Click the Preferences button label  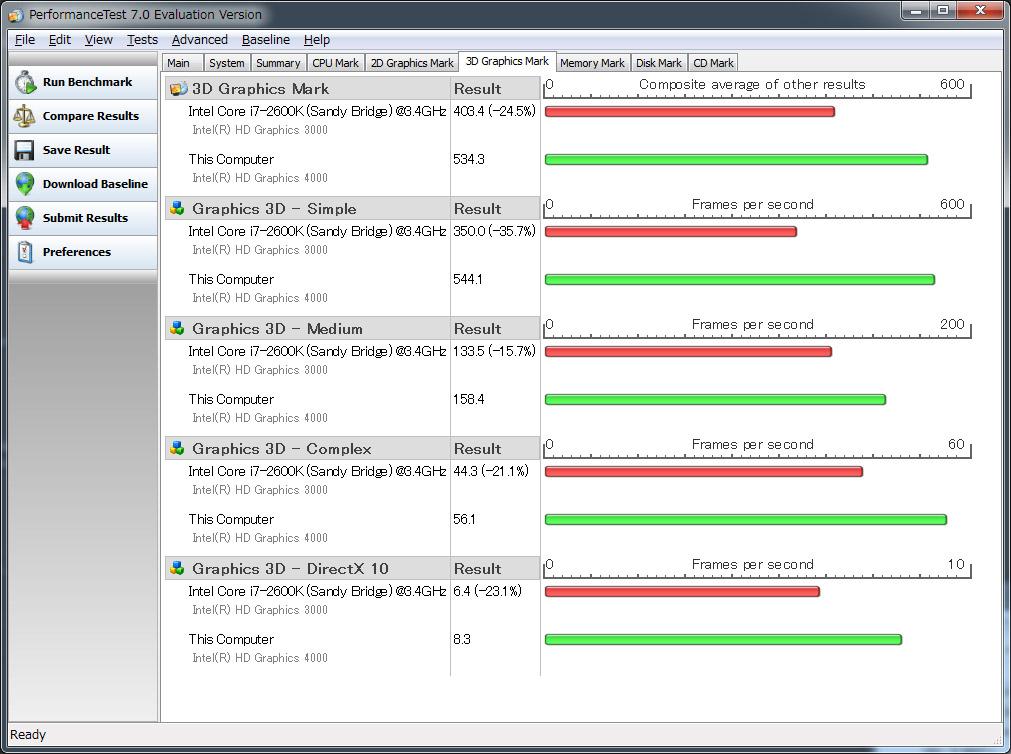pos(77,252)
